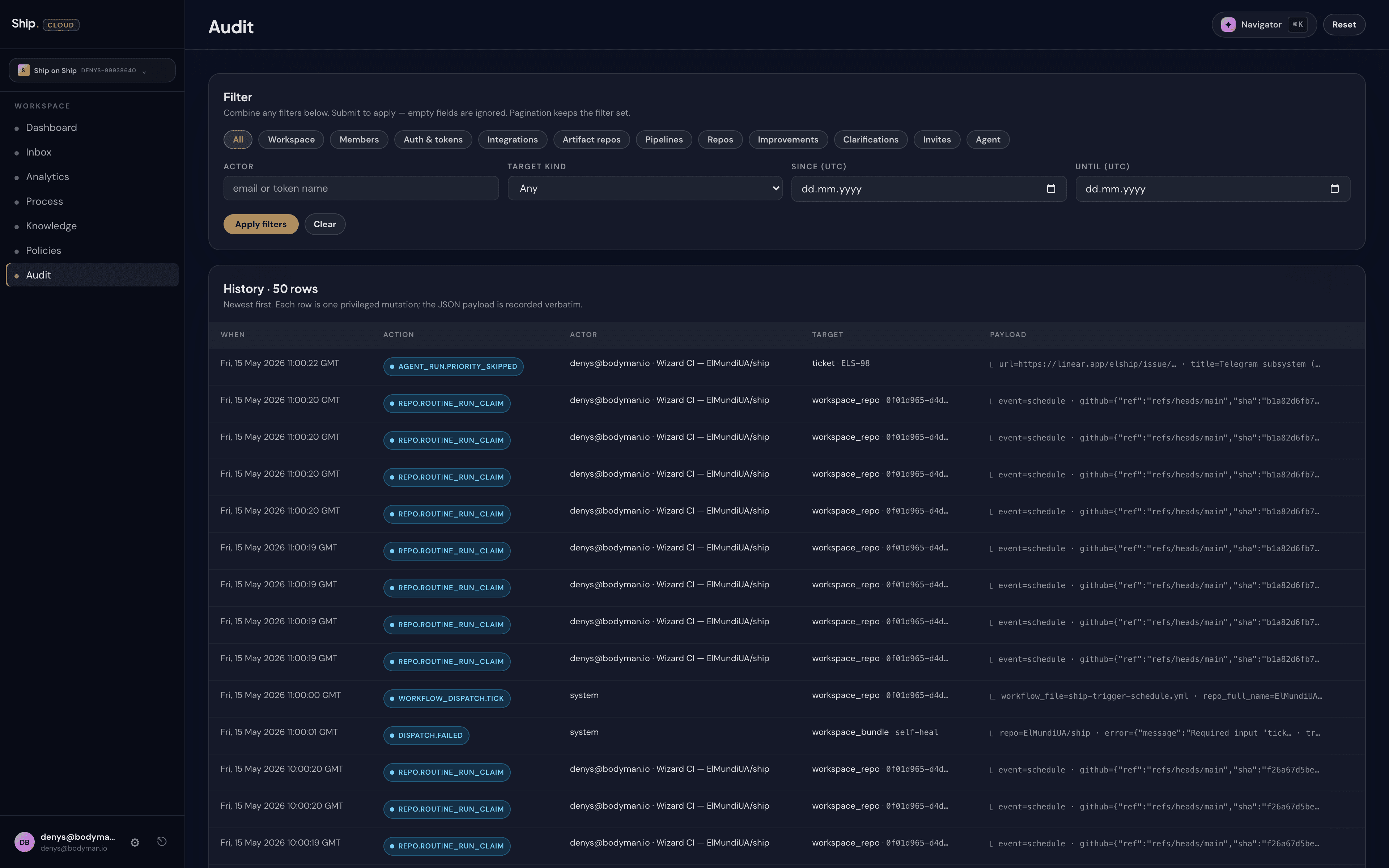Click the 'workspace_bundle · self-heal' target cell
The height and width of the screenshot is (868, 1389).
(x=875, y=732)
